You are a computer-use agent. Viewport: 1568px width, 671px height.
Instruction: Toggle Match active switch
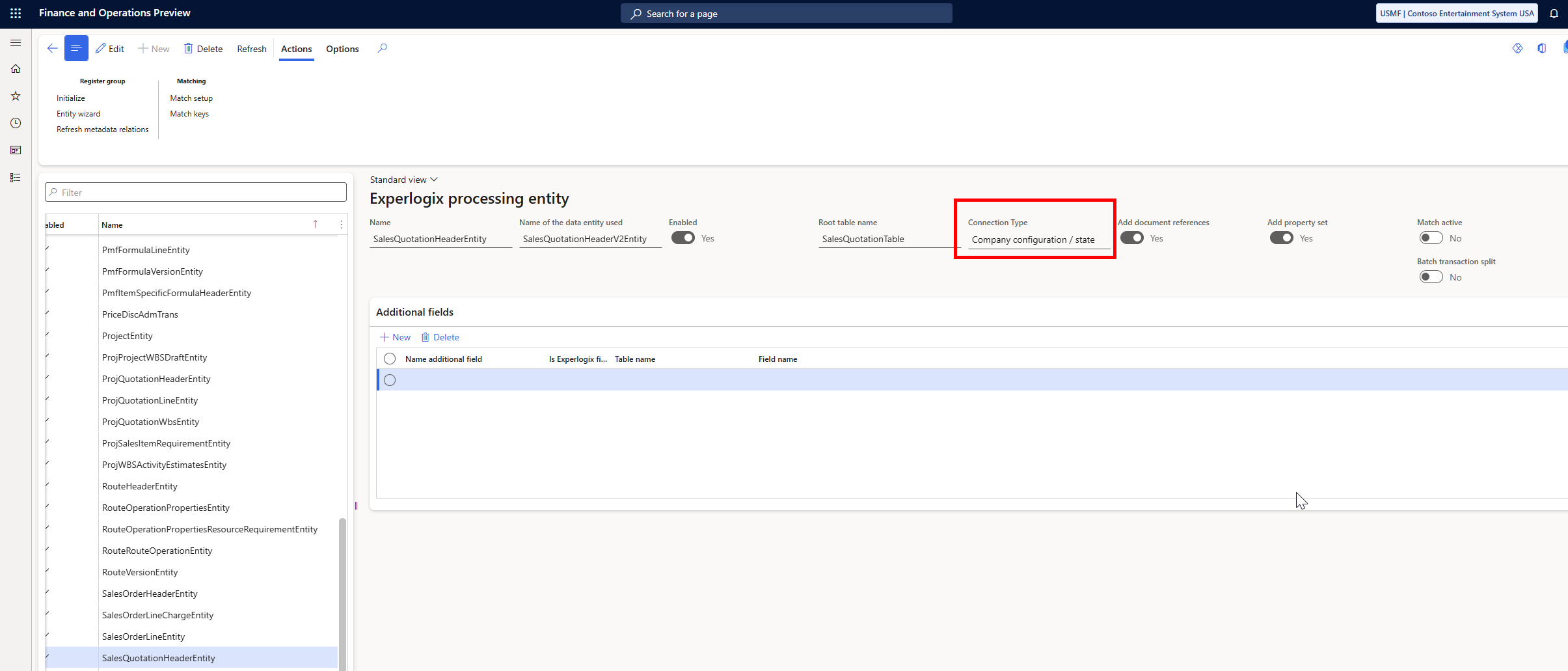click(1431, 238)
